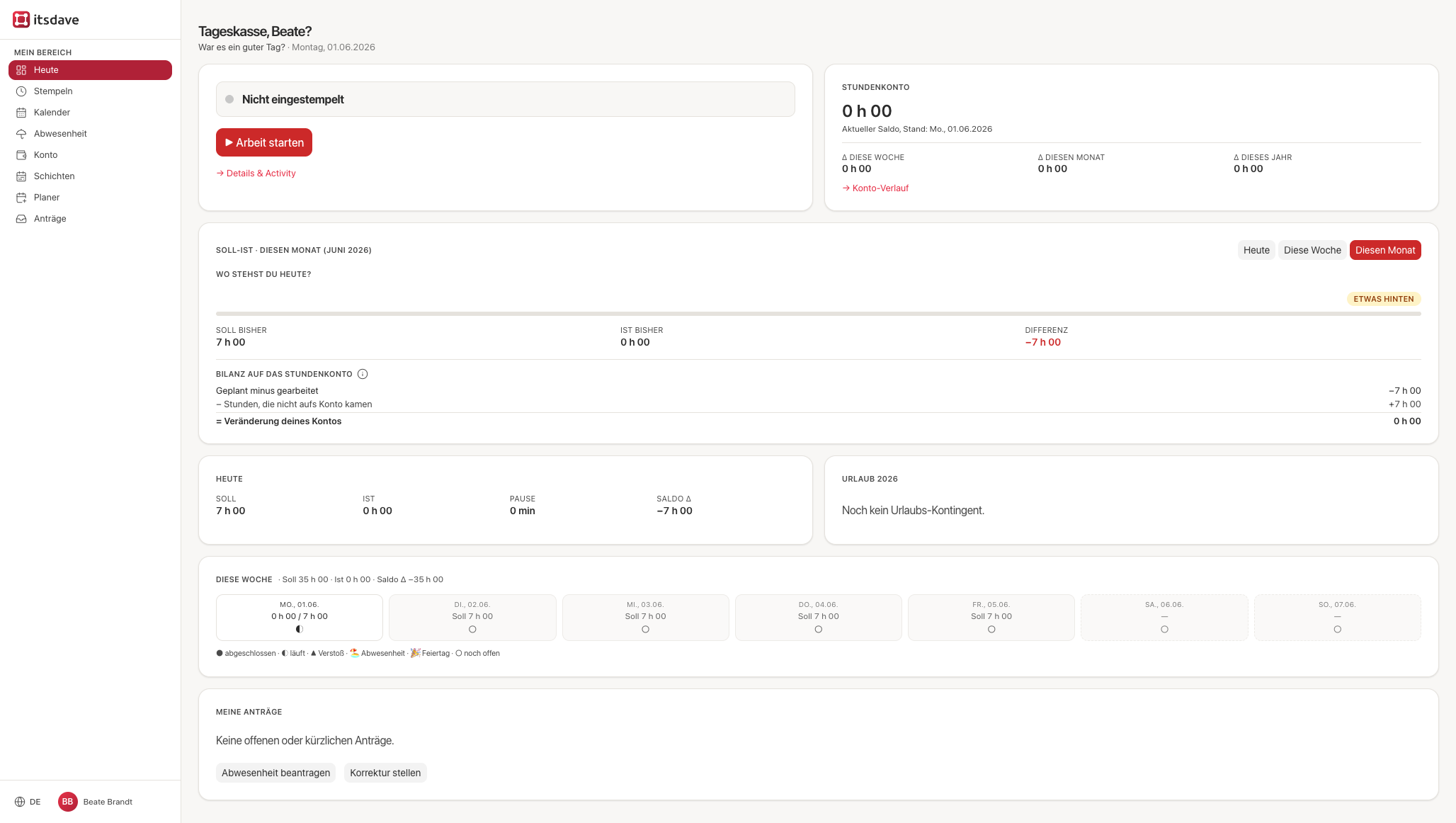Open the Heute dashboard icon in sidebar
Viewport: 1456px width, 823px height.
pos(21,70)
